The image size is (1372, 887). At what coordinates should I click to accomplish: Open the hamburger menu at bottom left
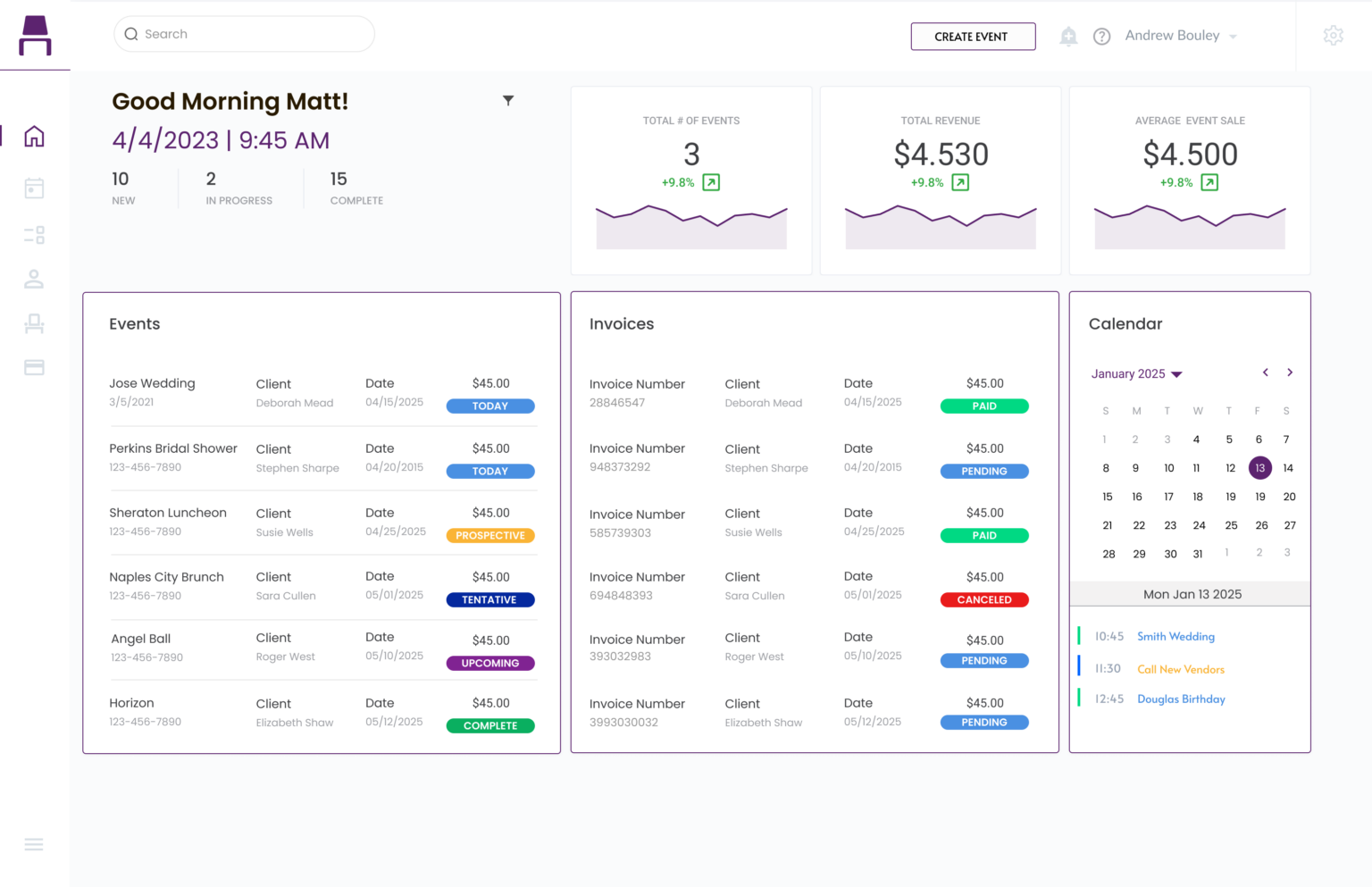tap(34, 844)
